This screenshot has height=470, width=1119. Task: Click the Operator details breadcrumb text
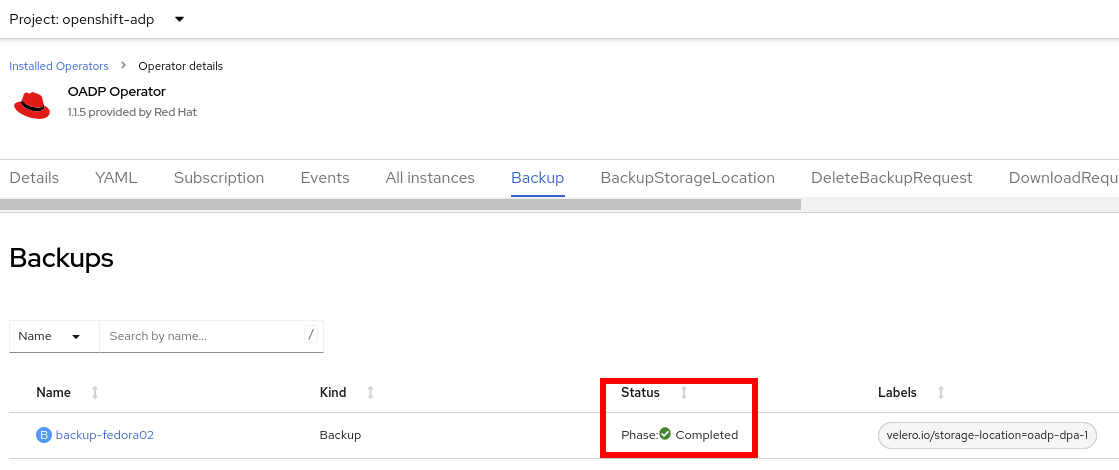(x=181, y=66)
